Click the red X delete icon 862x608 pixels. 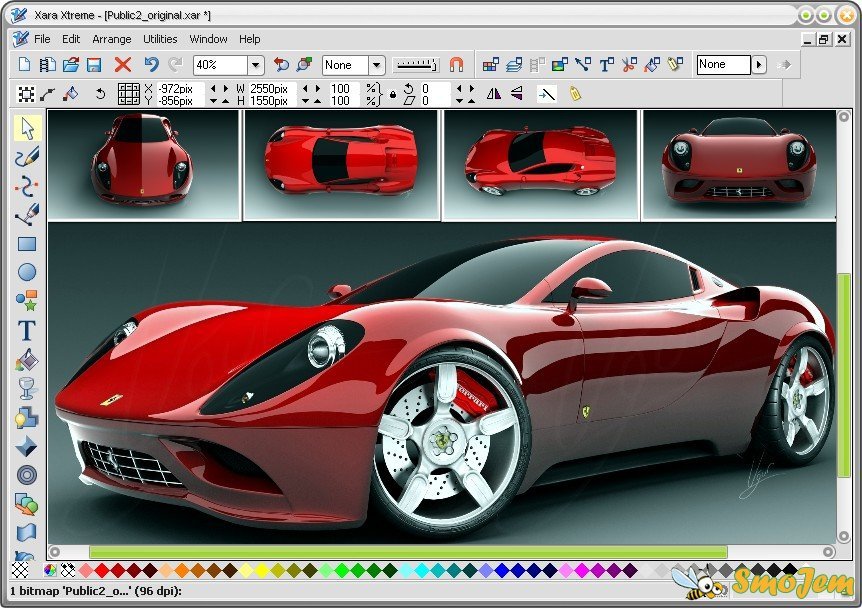click(x=123, y=65)
